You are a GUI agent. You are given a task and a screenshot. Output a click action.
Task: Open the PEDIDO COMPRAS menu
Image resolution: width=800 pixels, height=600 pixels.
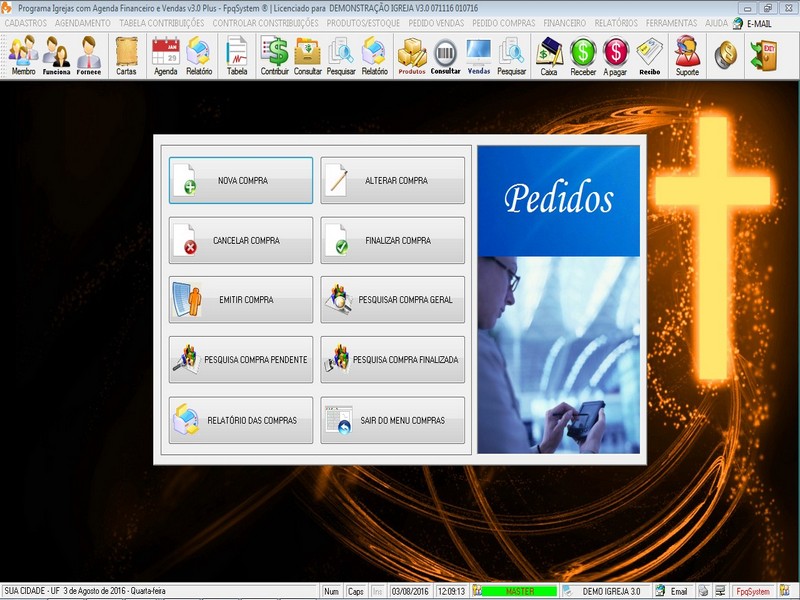point(506,22)
